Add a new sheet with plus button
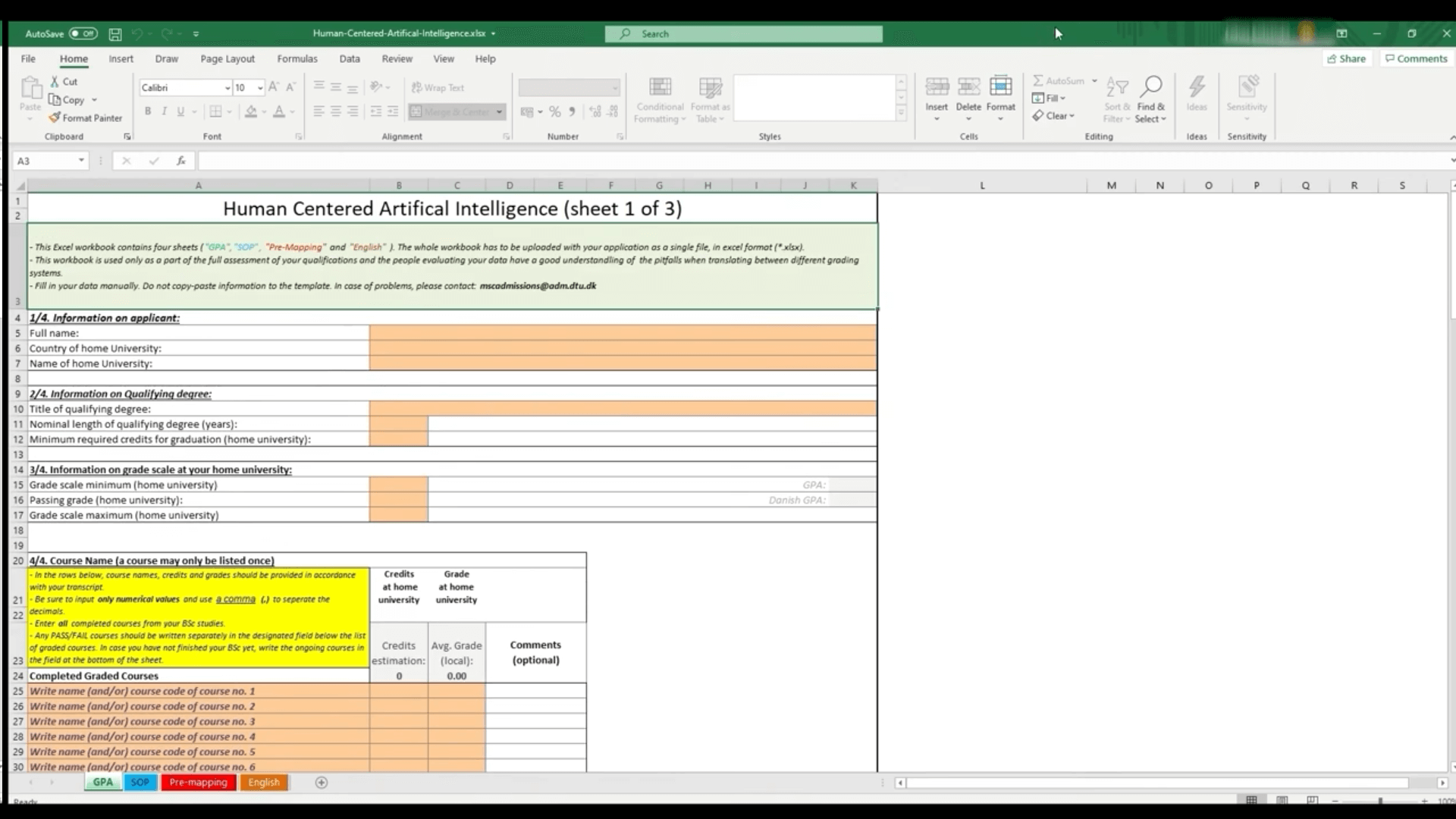1456x819 pixels. tap(322, 783)
